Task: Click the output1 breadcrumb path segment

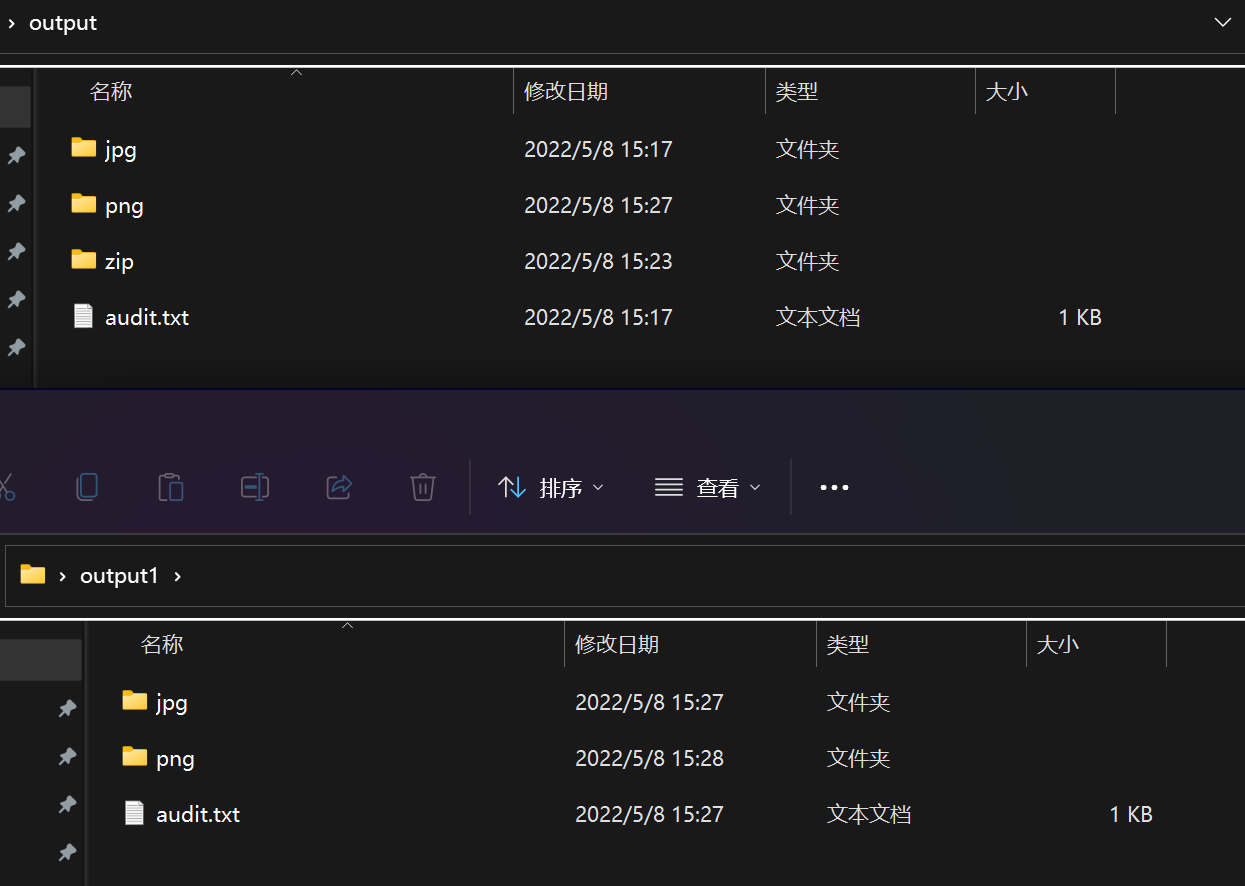Action: 119,576
